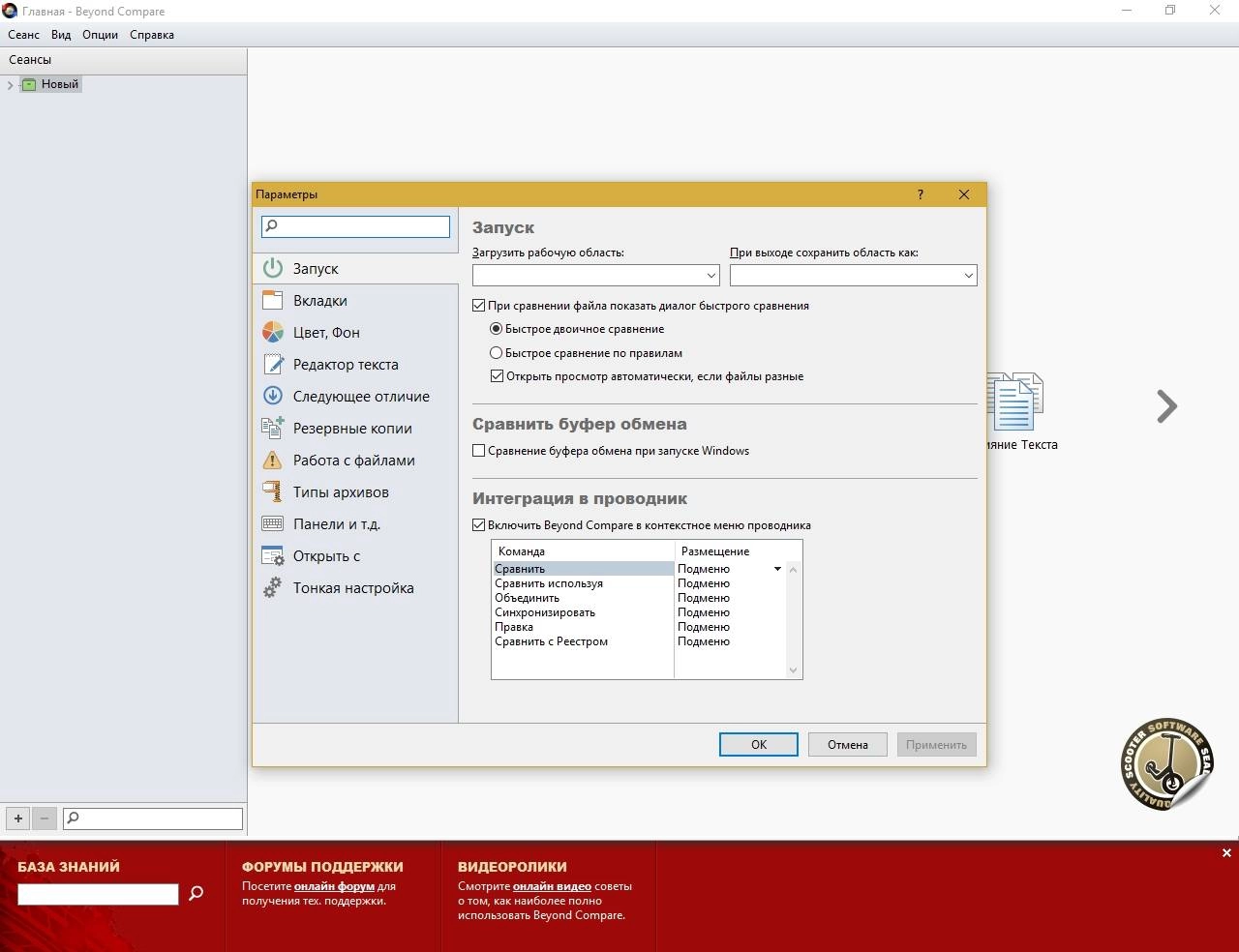1239x952 pixels.
Task: Open Резервные копии icon
Action: (x=273, y=428)
